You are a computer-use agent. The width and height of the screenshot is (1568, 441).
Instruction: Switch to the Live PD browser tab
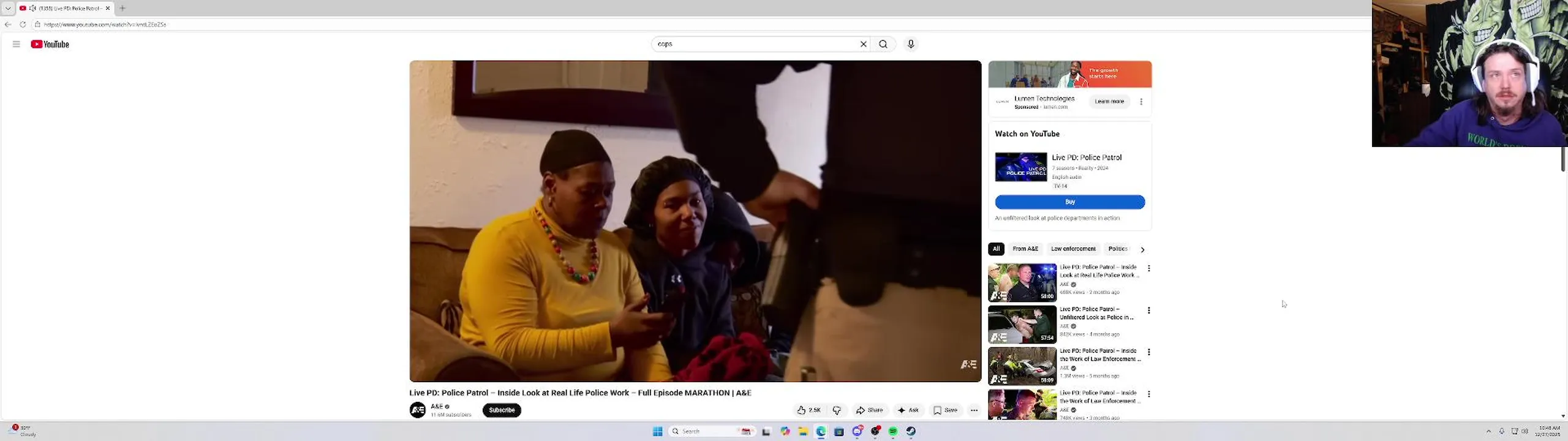[65, 9]
